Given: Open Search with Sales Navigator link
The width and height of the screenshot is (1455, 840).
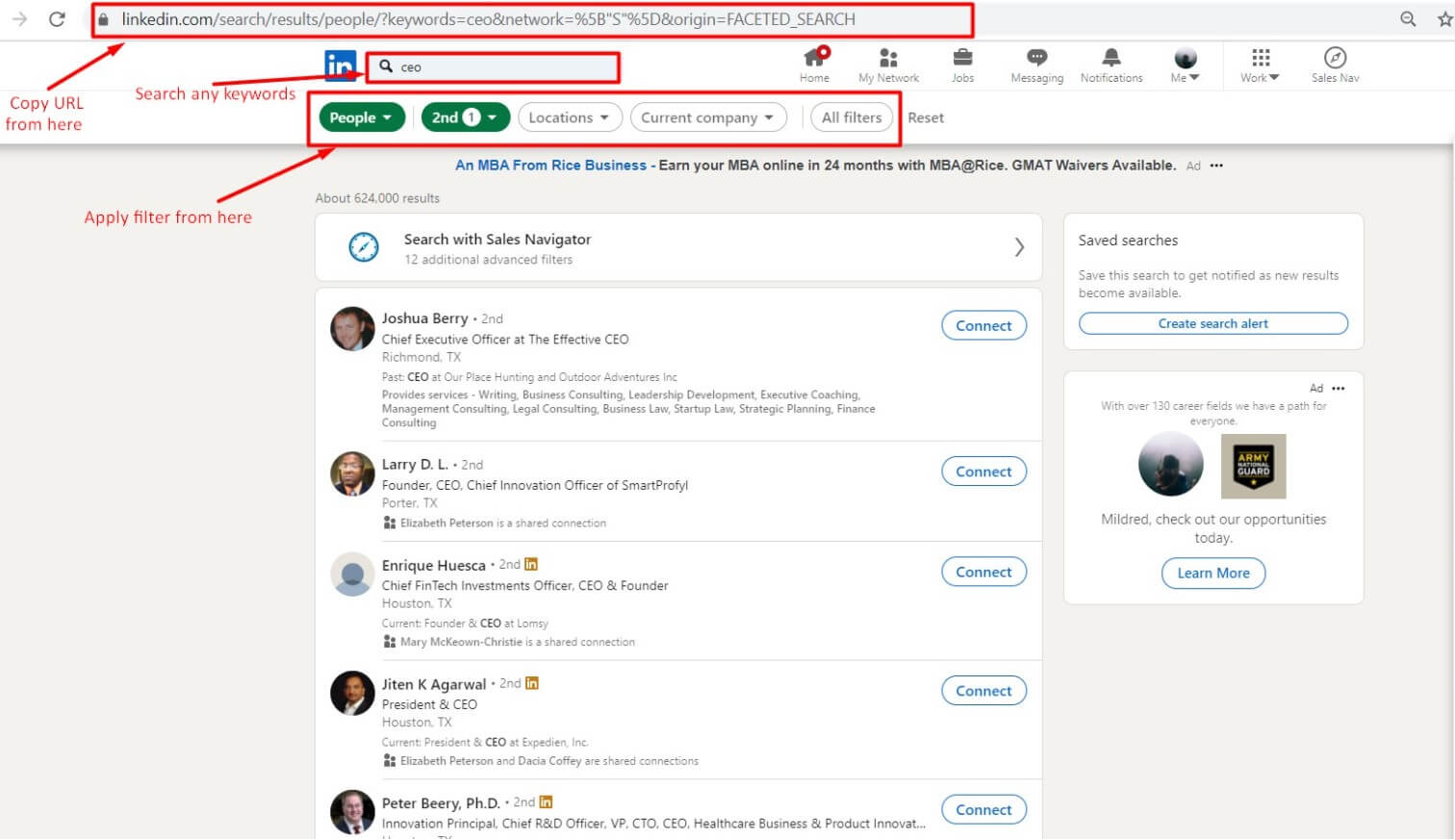Looking at the screenshot, I should pos(498,240).
